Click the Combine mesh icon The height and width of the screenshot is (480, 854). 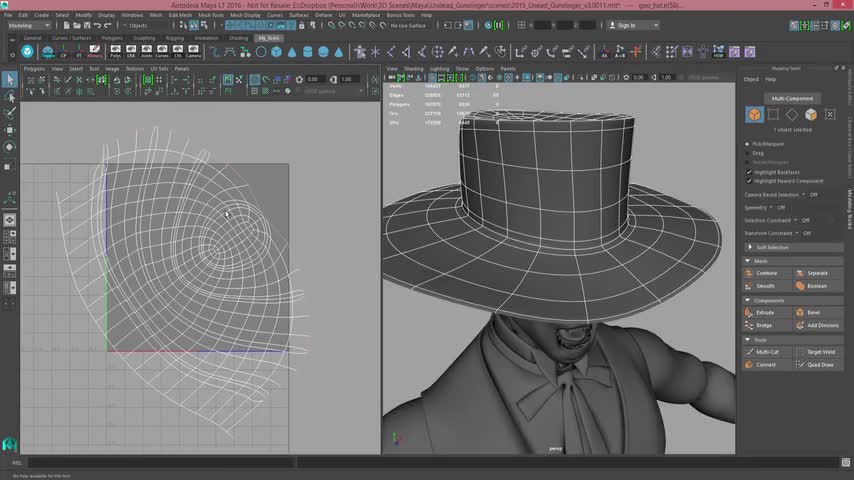pos(749,273)
